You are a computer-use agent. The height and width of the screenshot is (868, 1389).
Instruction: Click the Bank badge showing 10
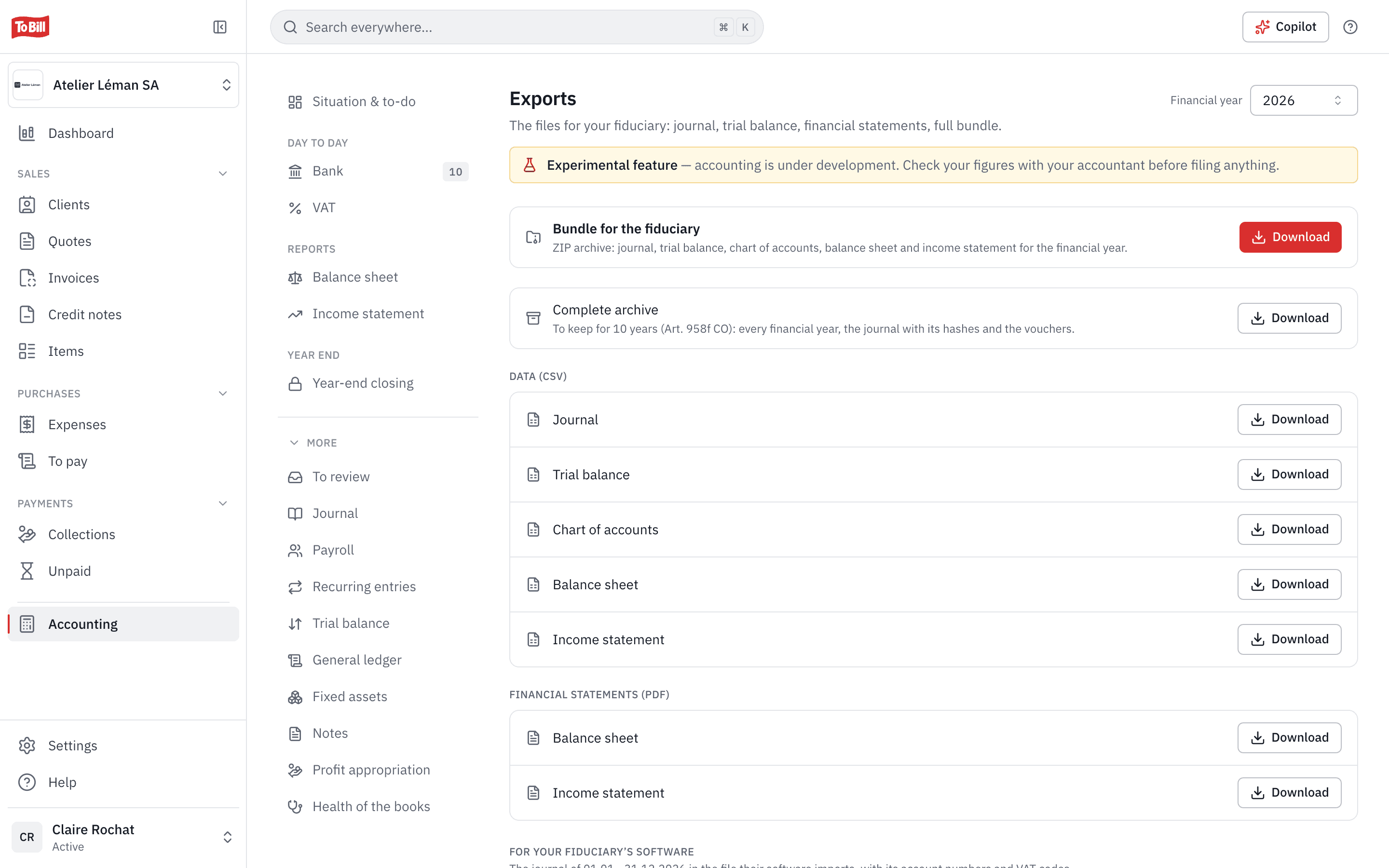pyautogui.click(x=456, y=172)
